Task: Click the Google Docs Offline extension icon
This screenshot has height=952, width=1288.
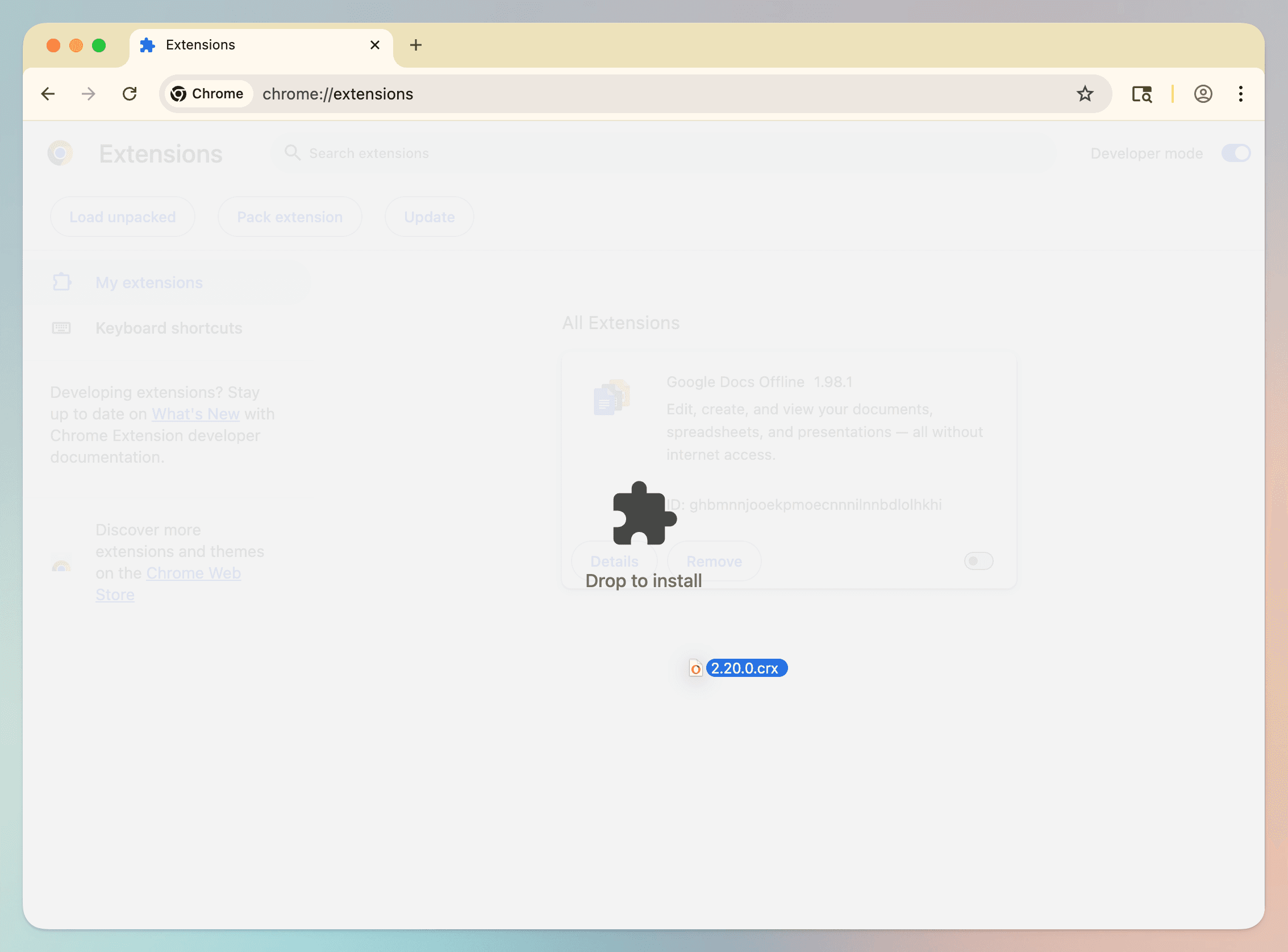Action: coord(611,398)
